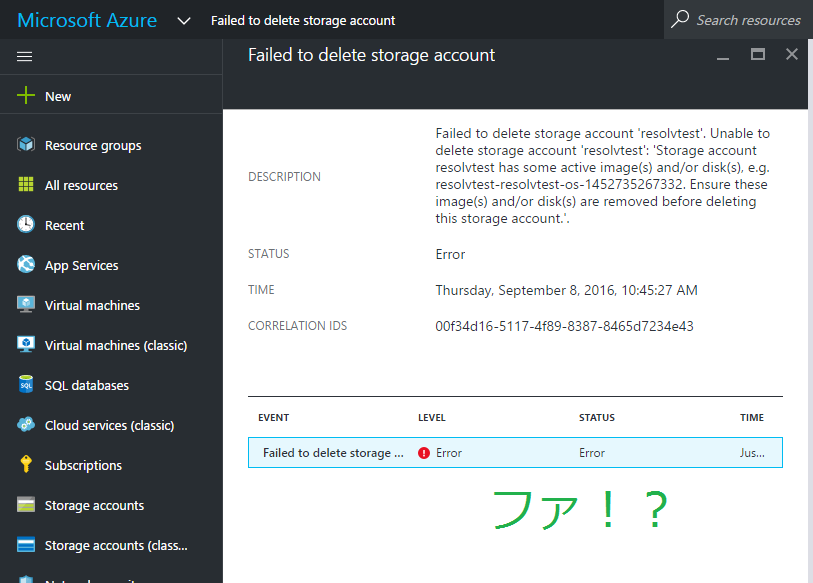Click the green plus New icon

click(25, 95)
